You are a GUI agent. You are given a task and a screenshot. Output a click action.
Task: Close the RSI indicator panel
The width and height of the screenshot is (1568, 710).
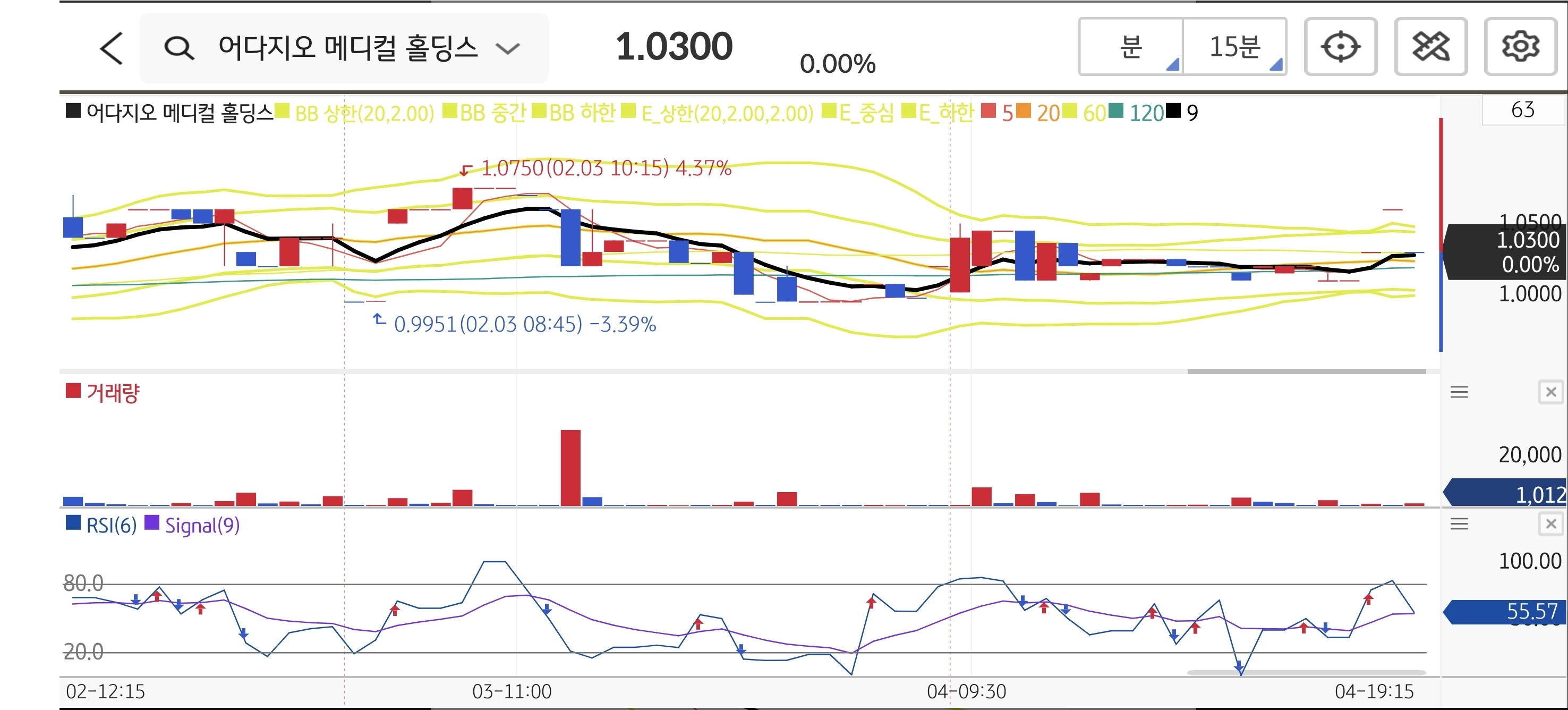point(1550,523)
